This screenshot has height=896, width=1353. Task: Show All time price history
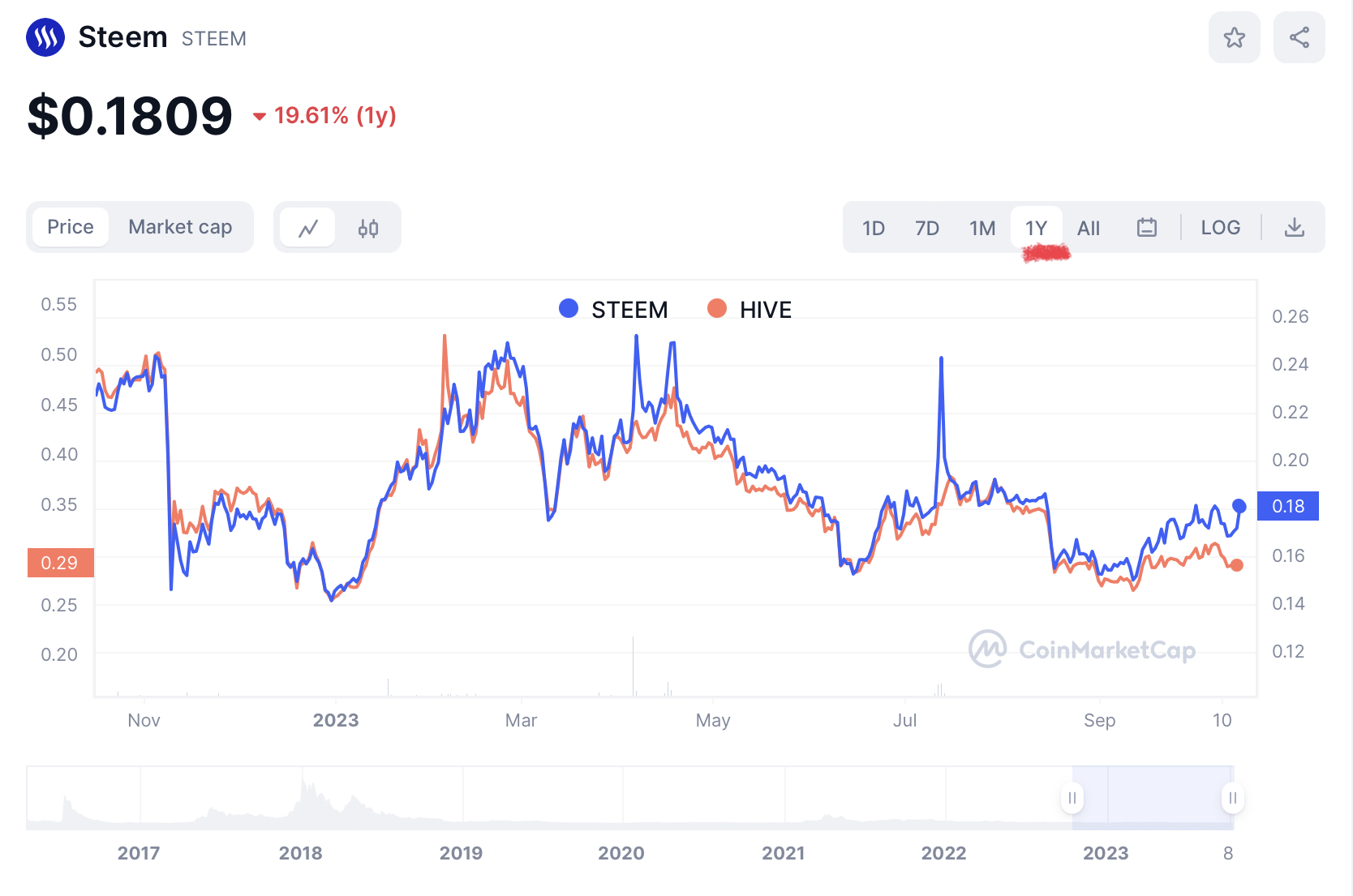(x=1088, y=228)
